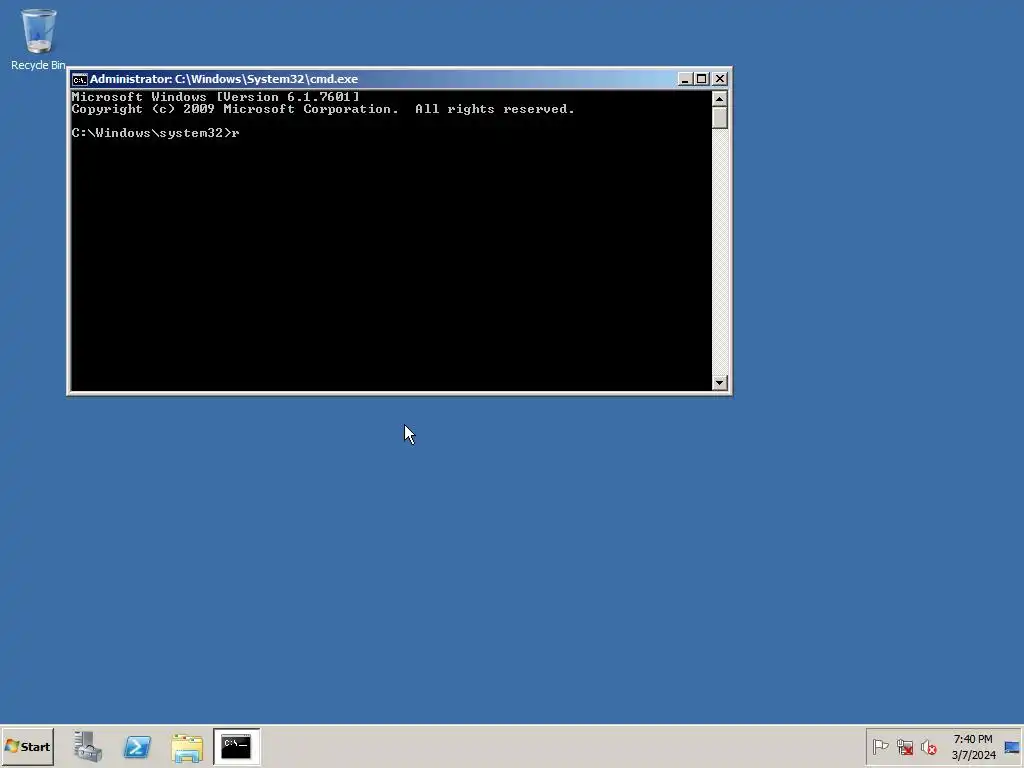The image size is (1024, 768).
Task: Launch Server Manager from the taskbar
Action: click(88, 746)
